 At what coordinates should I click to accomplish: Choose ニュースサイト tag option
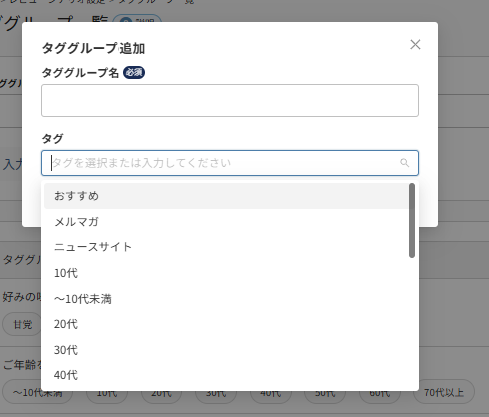click(x=226, y=247)
